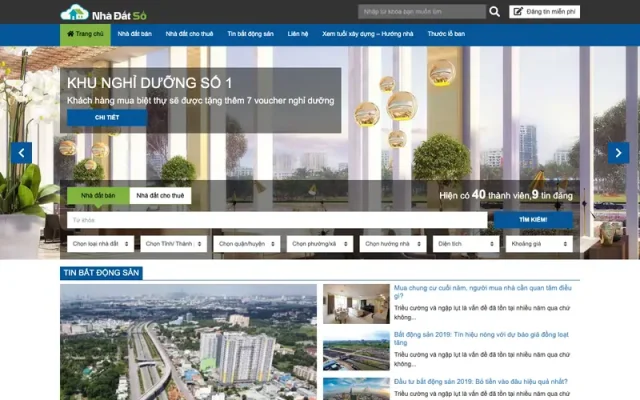
Task: Click the living room article thumbnail
Action: click(356, 304)
